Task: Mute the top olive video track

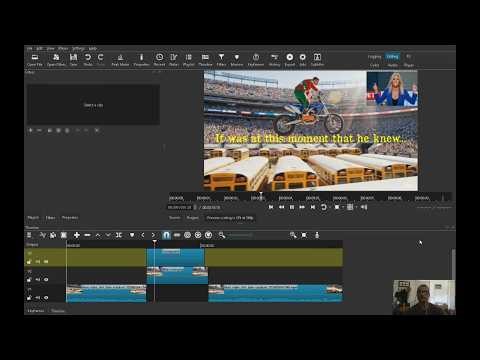Action: [x=38, y=262]
